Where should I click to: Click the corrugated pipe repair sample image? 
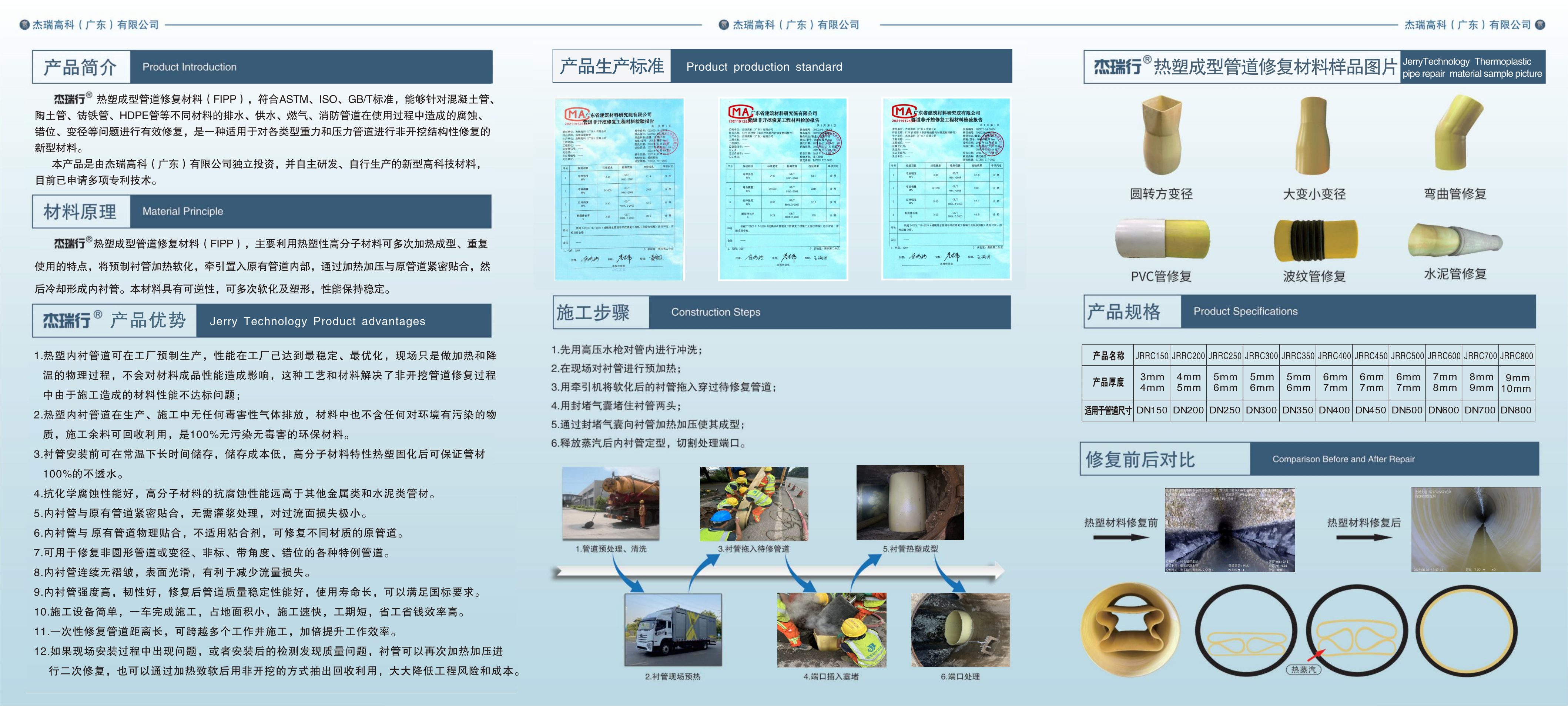click(x=1316, y=240)
